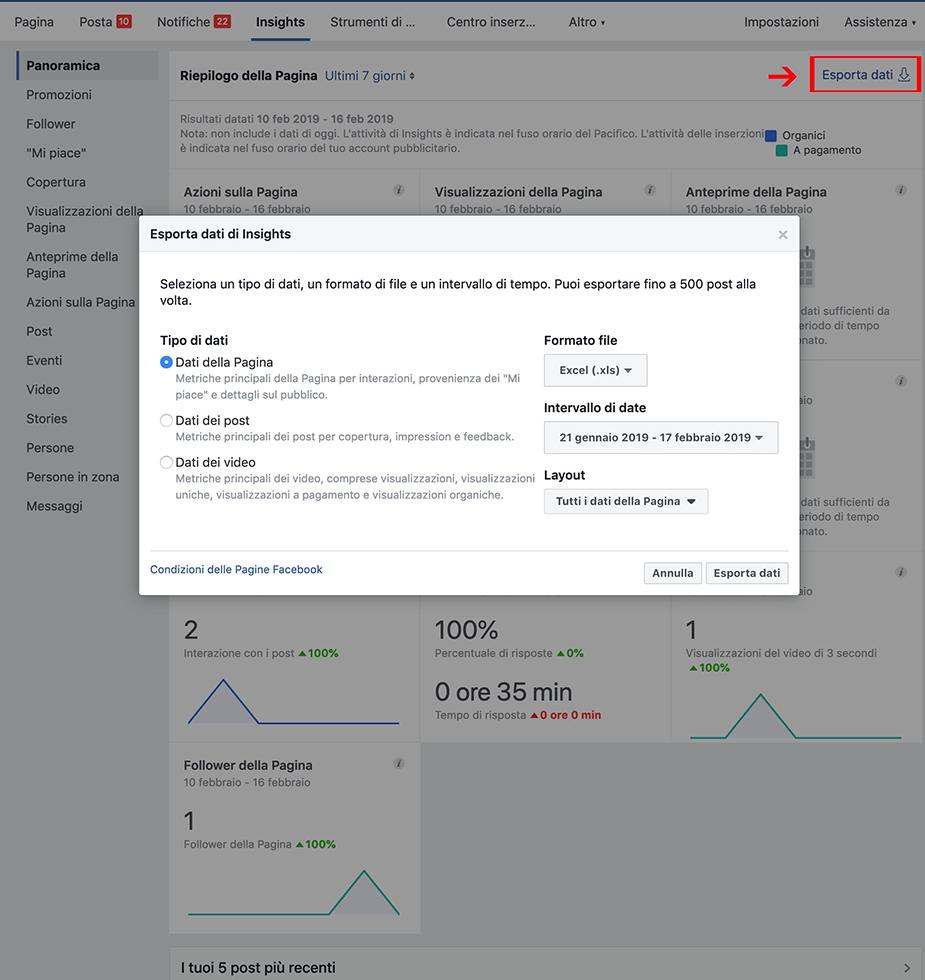Choose the Dati dei video radio option
The width and height of the screenshot is (925, 980).
pyautogui.click(x=166, y=462)
